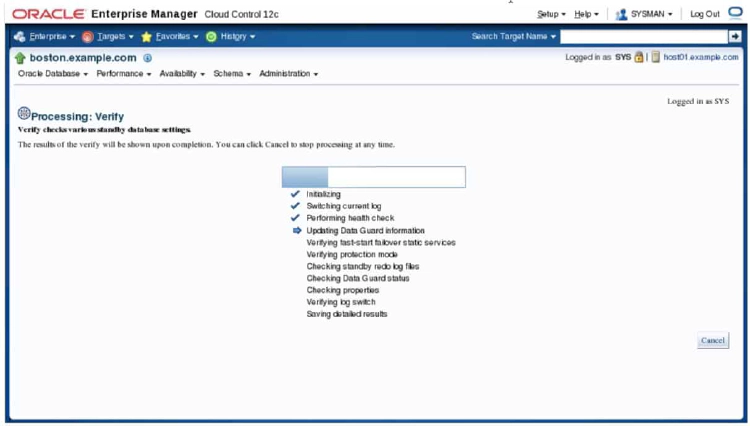Click 'Checking standby redo log files' step

tap(363, 266)
